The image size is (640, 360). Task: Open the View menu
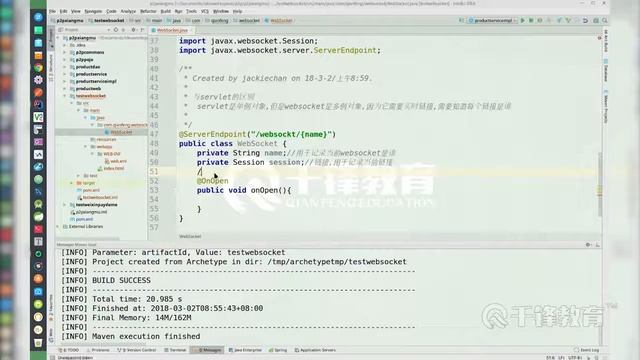76,11
